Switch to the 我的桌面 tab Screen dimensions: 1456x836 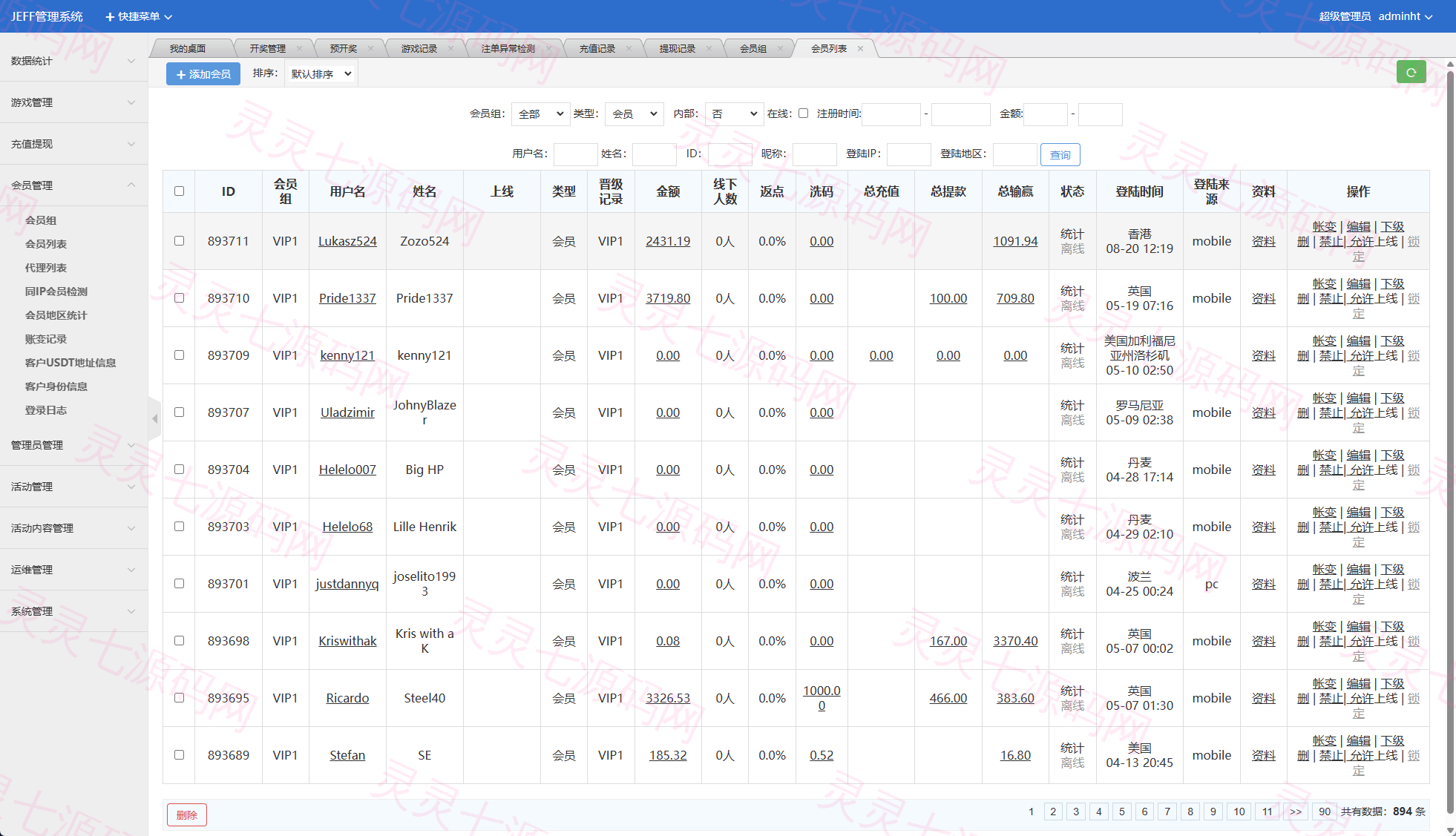pyautogui.click(x=188, y=49)
